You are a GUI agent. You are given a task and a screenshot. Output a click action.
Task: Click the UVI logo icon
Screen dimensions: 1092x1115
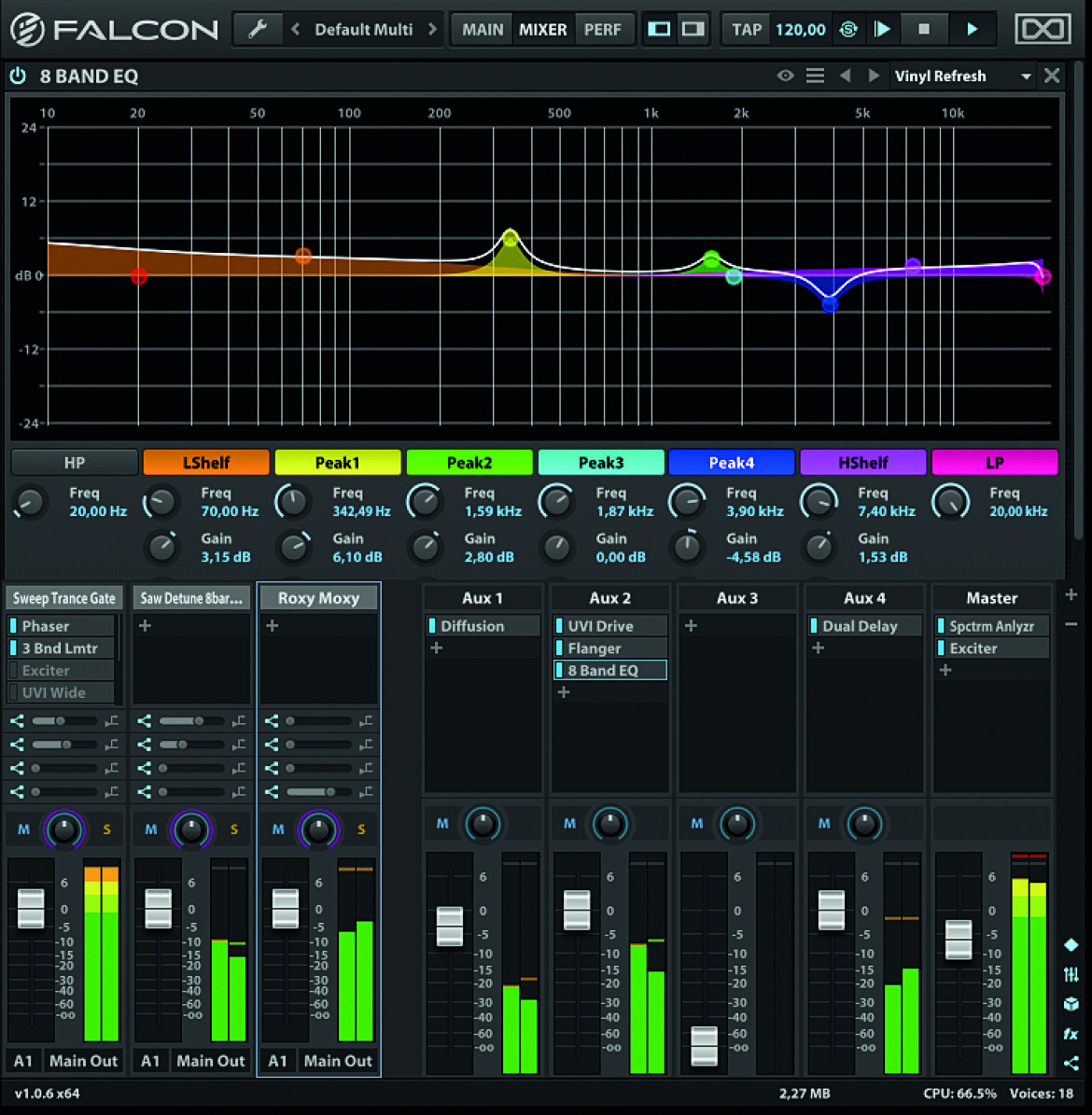click(1043, 29)
